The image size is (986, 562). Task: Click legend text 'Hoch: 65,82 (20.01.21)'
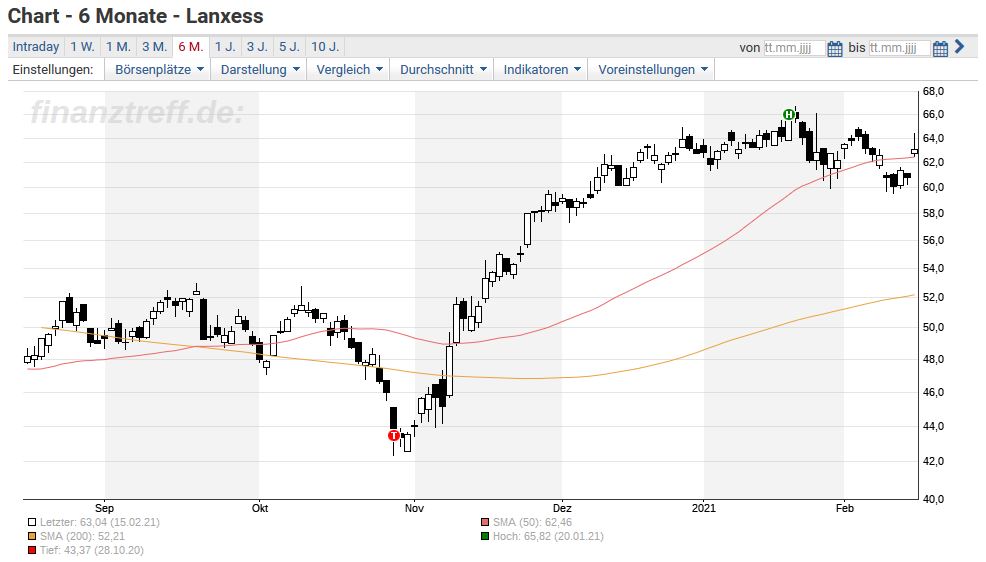click(548, 536)
